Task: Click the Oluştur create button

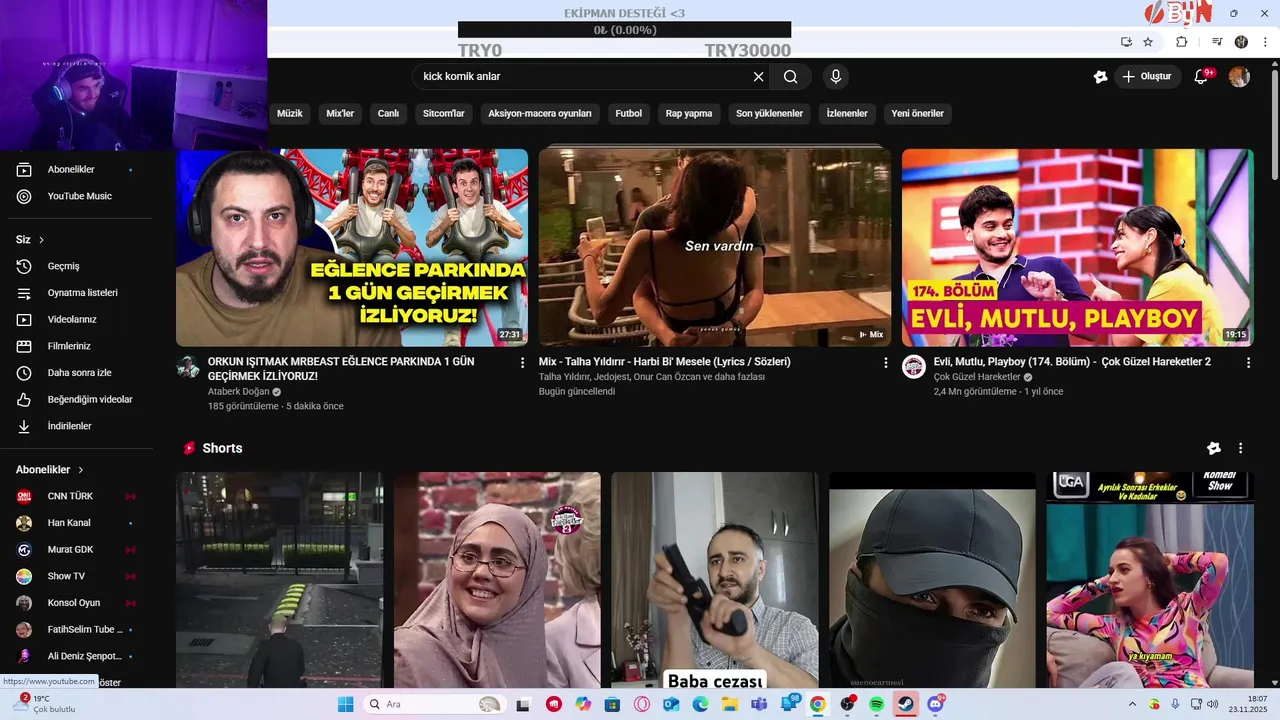Action: (1148, 77)
